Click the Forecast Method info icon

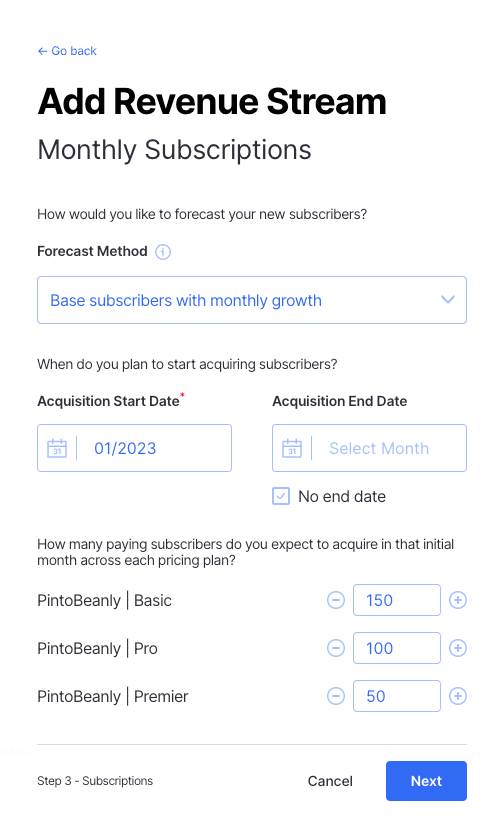tap(163, 252)
